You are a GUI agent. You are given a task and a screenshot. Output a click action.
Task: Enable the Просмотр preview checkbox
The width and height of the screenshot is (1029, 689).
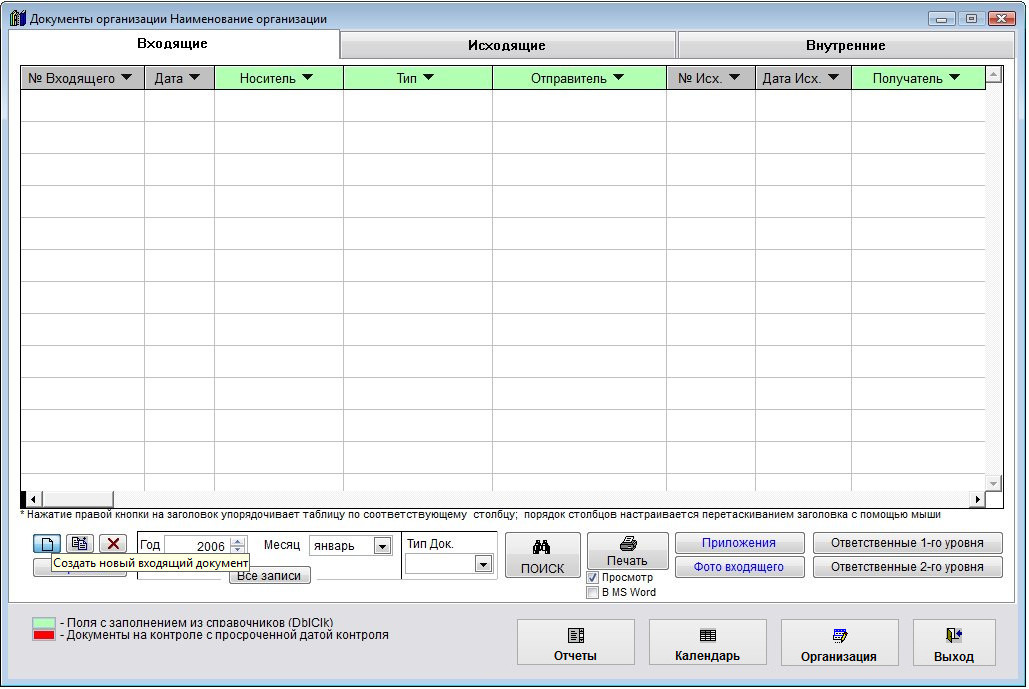tap(593, 577)
